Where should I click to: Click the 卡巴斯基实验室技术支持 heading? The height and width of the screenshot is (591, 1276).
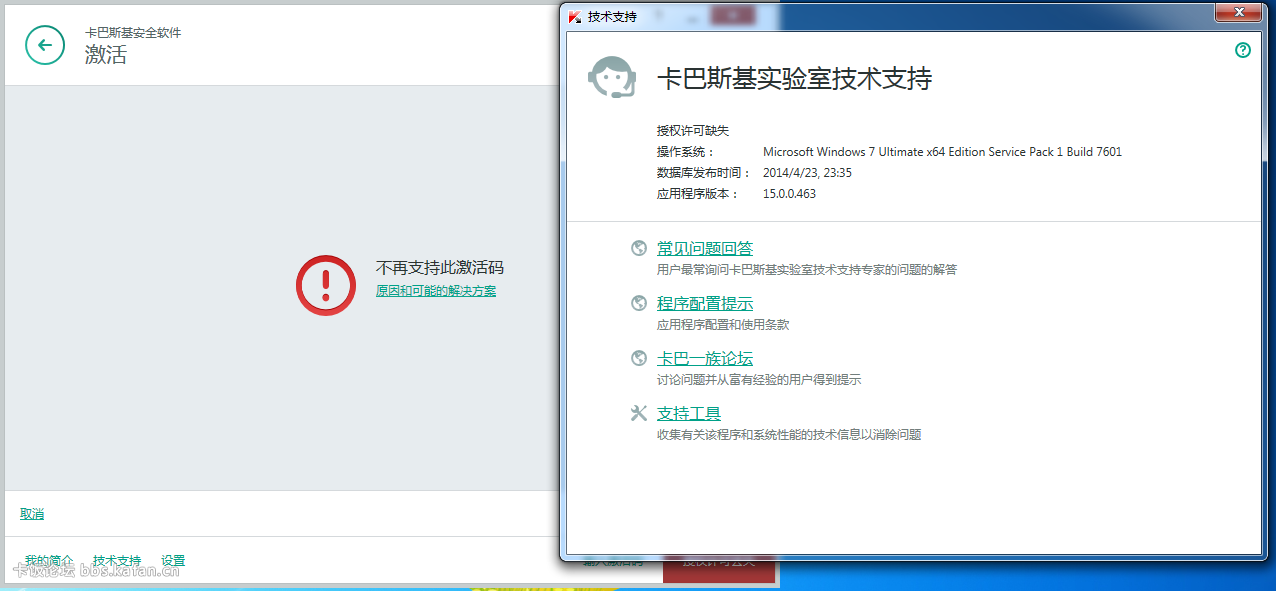point(794,79)
